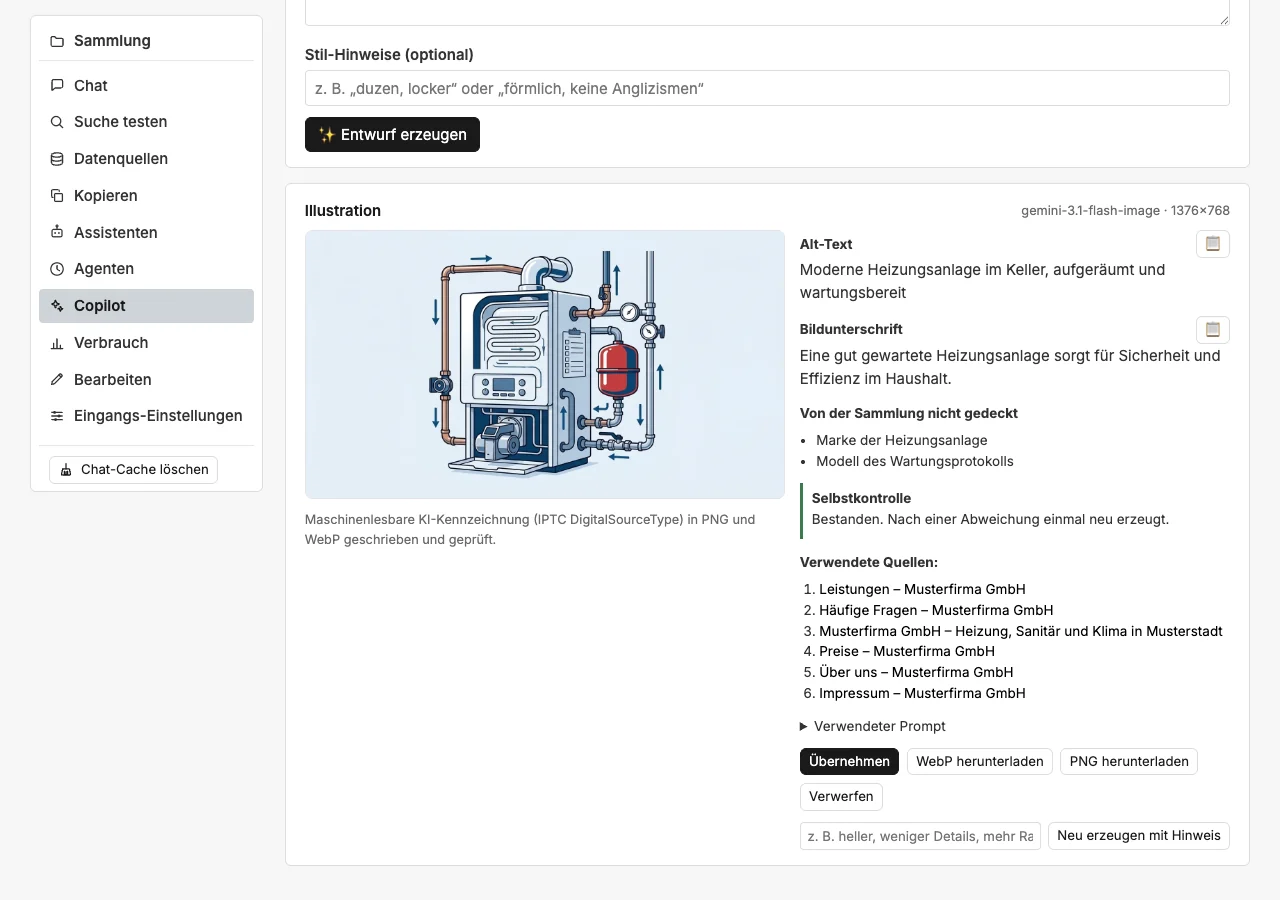Viewport: 1280px width, 900px height.
Task: Go to Chat in the sidebar
Action: pyautogui.click(x=146, y=86)
